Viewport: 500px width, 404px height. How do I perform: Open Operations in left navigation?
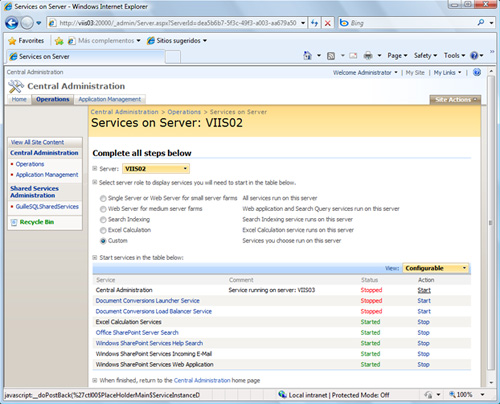[30, 164]
